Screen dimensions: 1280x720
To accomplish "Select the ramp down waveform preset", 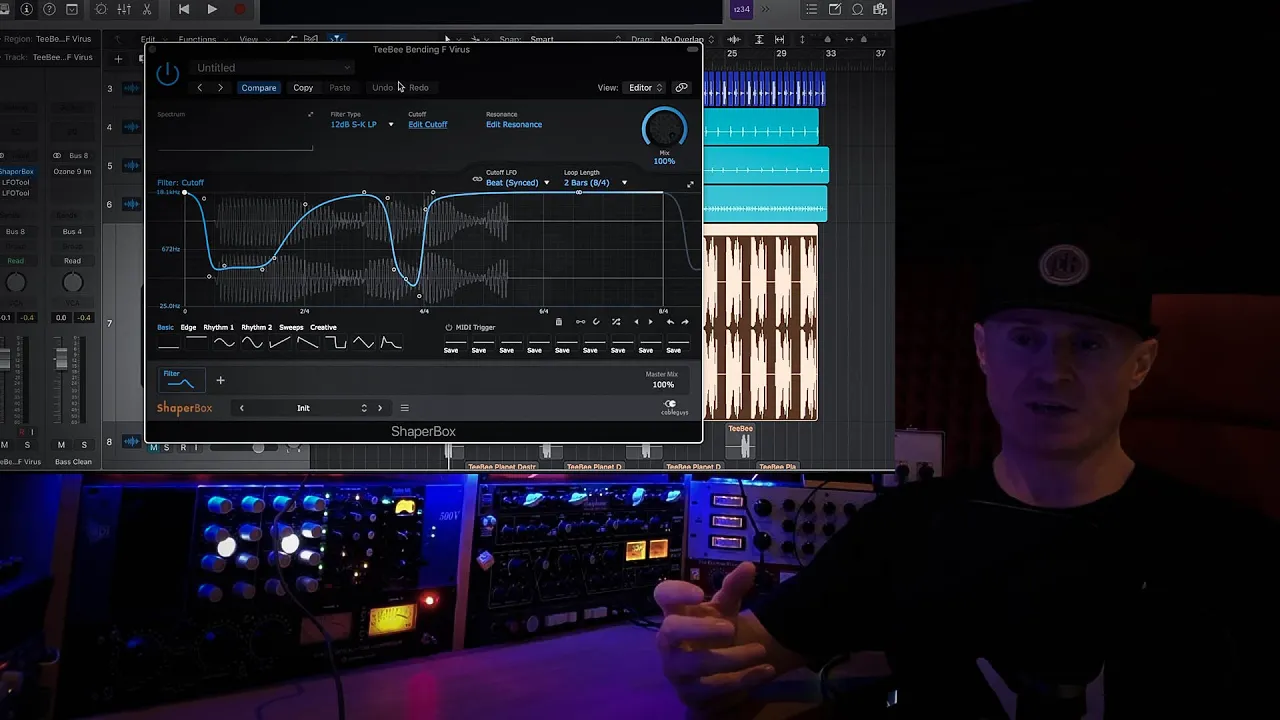I will coord(308,344).
